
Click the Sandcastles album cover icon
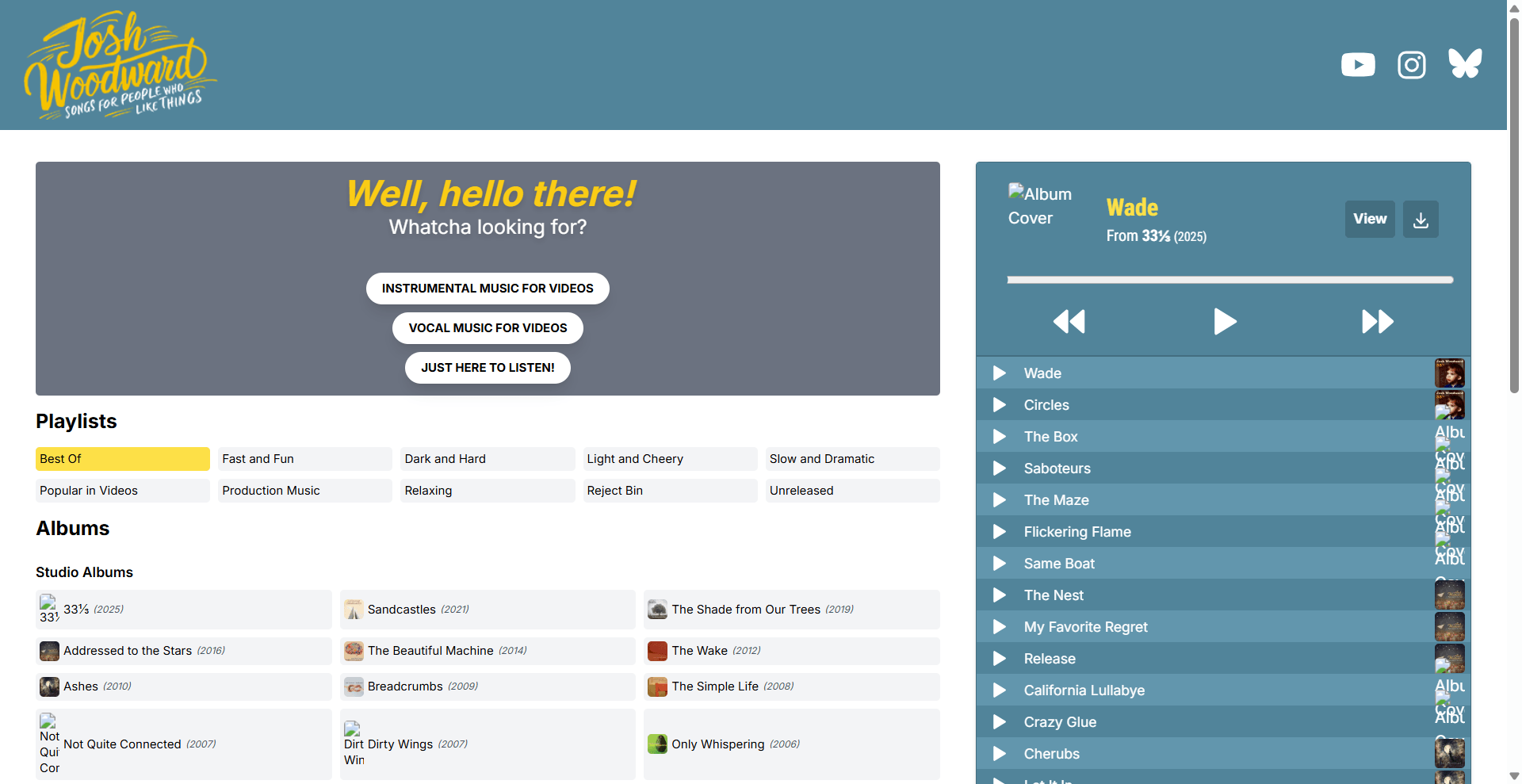click(x=354, y=610)
